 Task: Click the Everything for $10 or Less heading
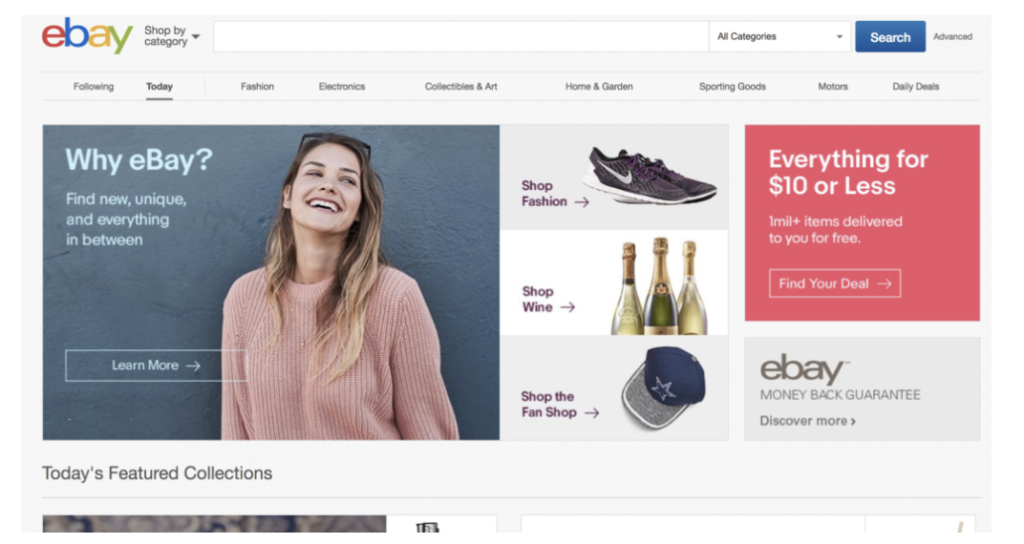click(x=848, y=172)
